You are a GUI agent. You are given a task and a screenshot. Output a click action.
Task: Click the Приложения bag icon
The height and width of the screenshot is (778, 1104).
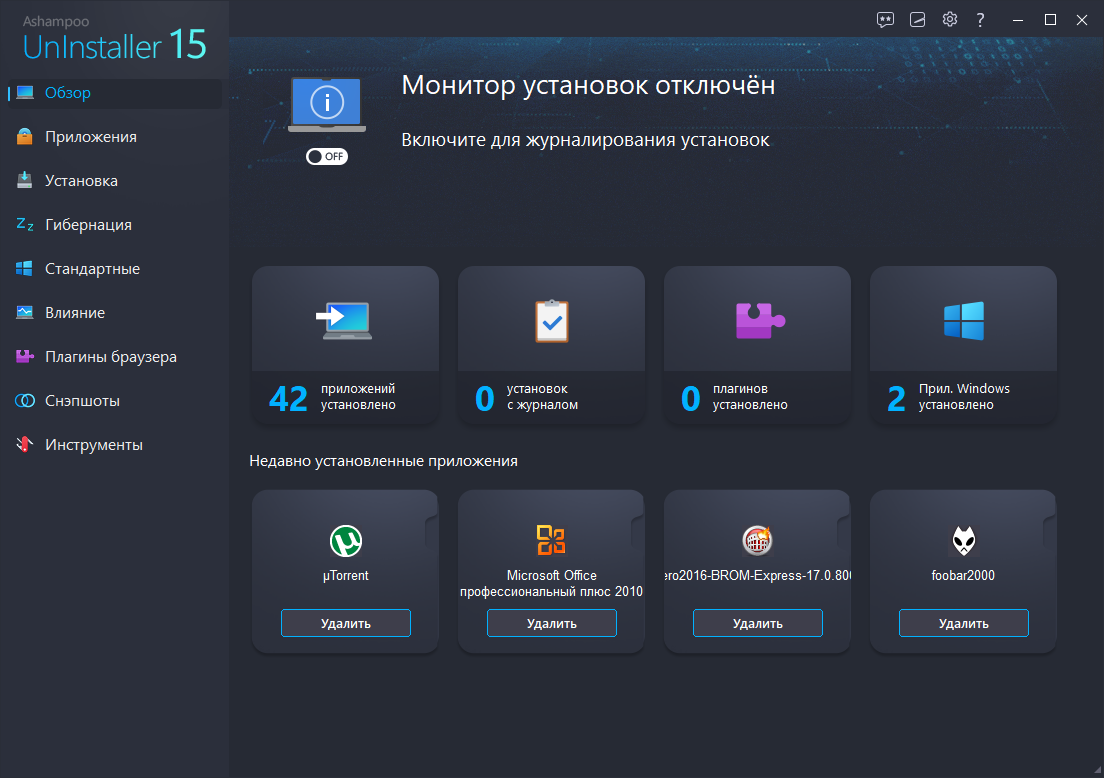[x=25, y=137]
